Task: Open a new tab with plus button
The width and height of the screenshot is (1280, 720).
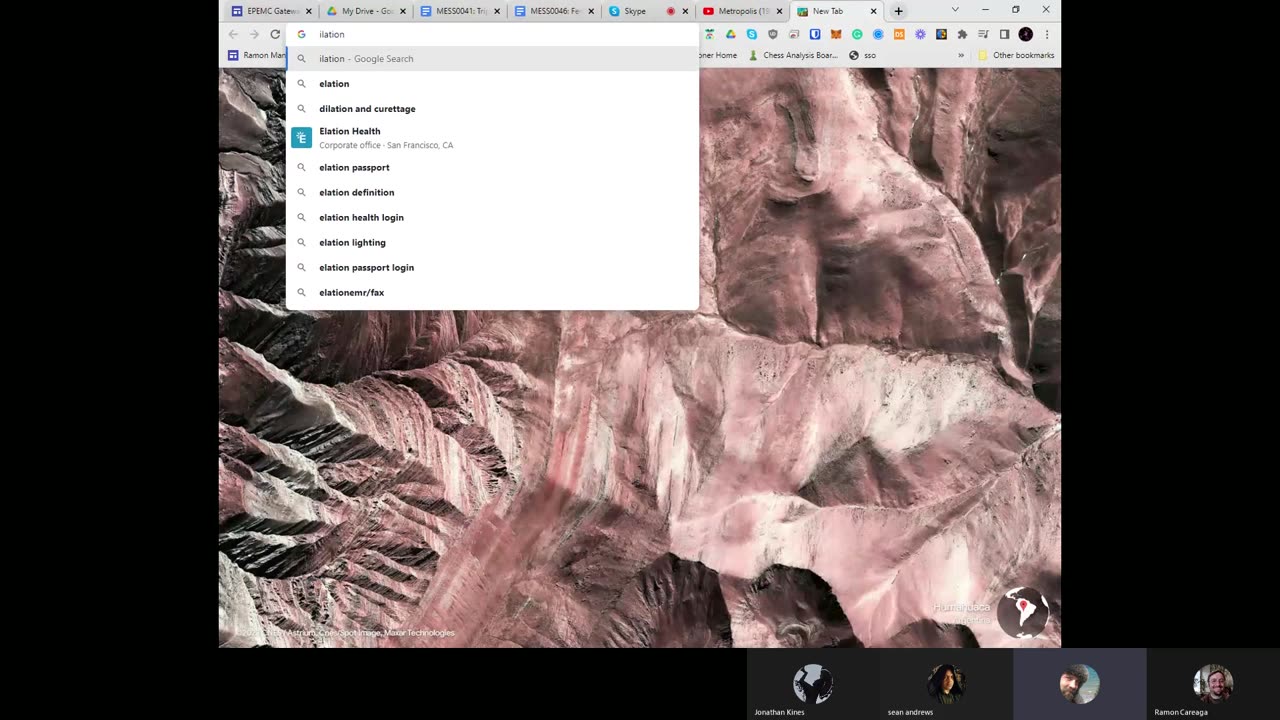Action: [898, 11]
